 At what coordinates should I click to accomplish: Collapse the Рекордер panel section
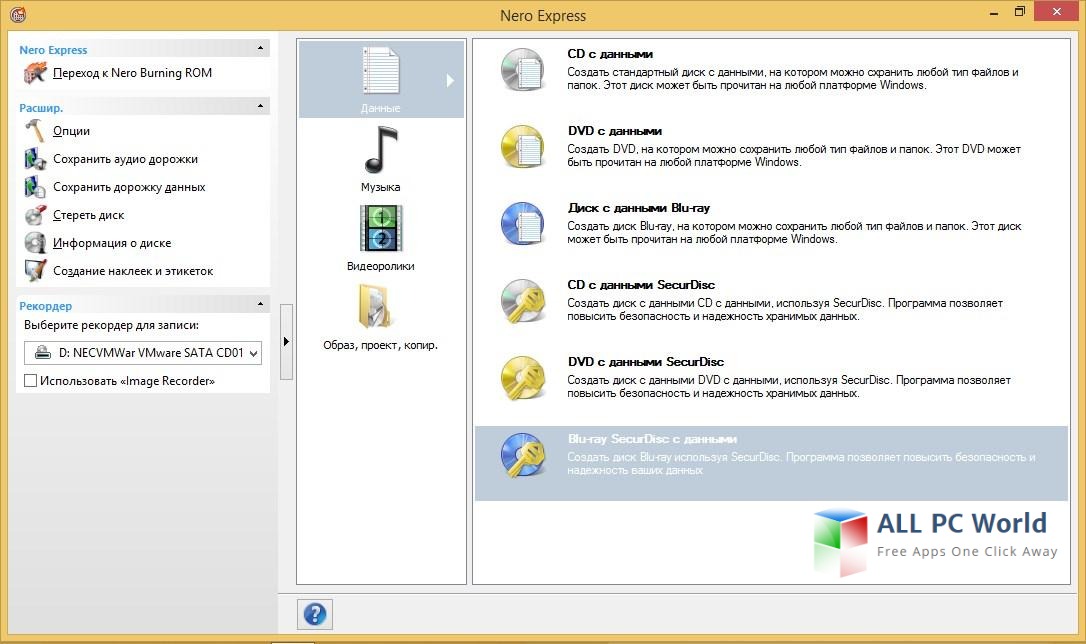260,304
